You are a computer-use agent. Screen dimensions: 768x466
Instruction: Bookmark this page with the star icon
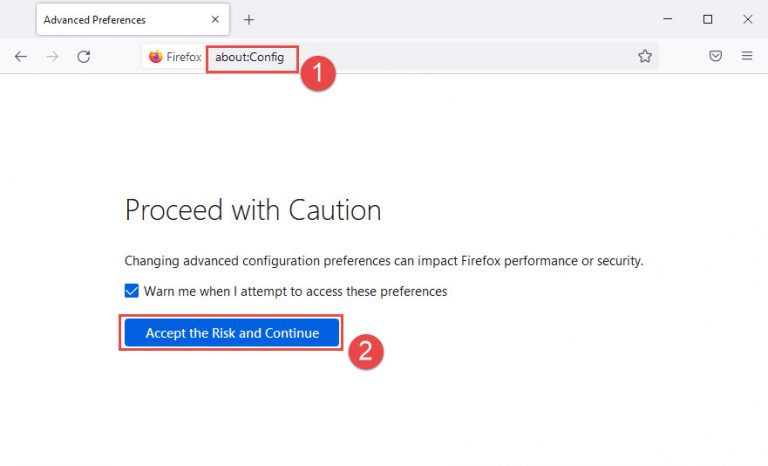pos(645,56)
